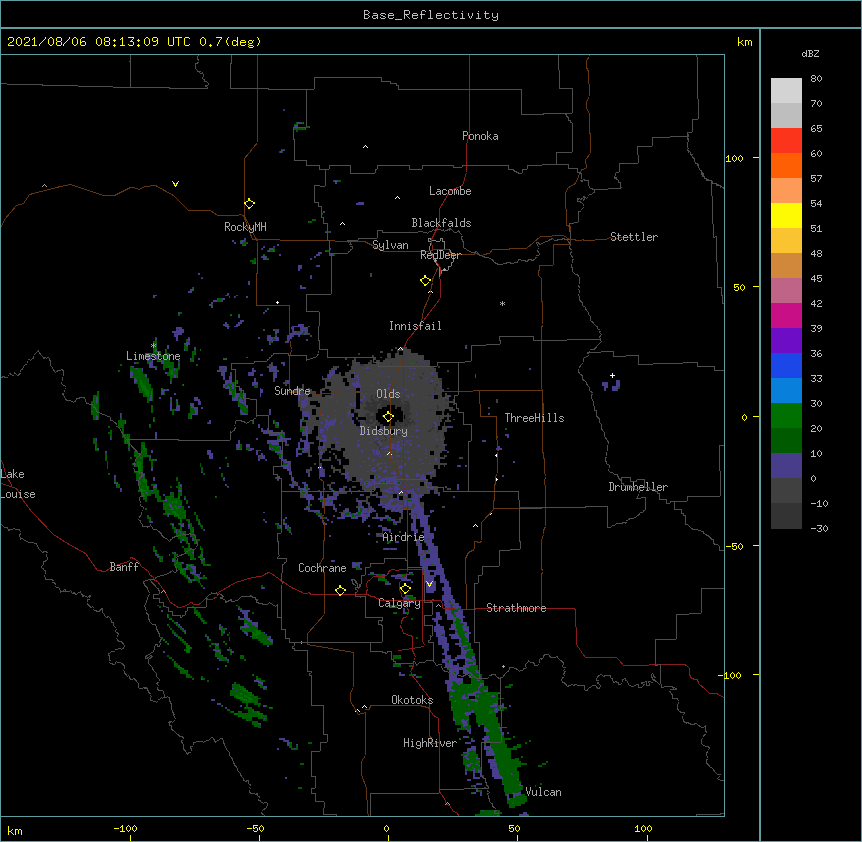Click the dBZ legend heading
The height and width of the screenshot is (842, 862).
click(x=810, y=54)
